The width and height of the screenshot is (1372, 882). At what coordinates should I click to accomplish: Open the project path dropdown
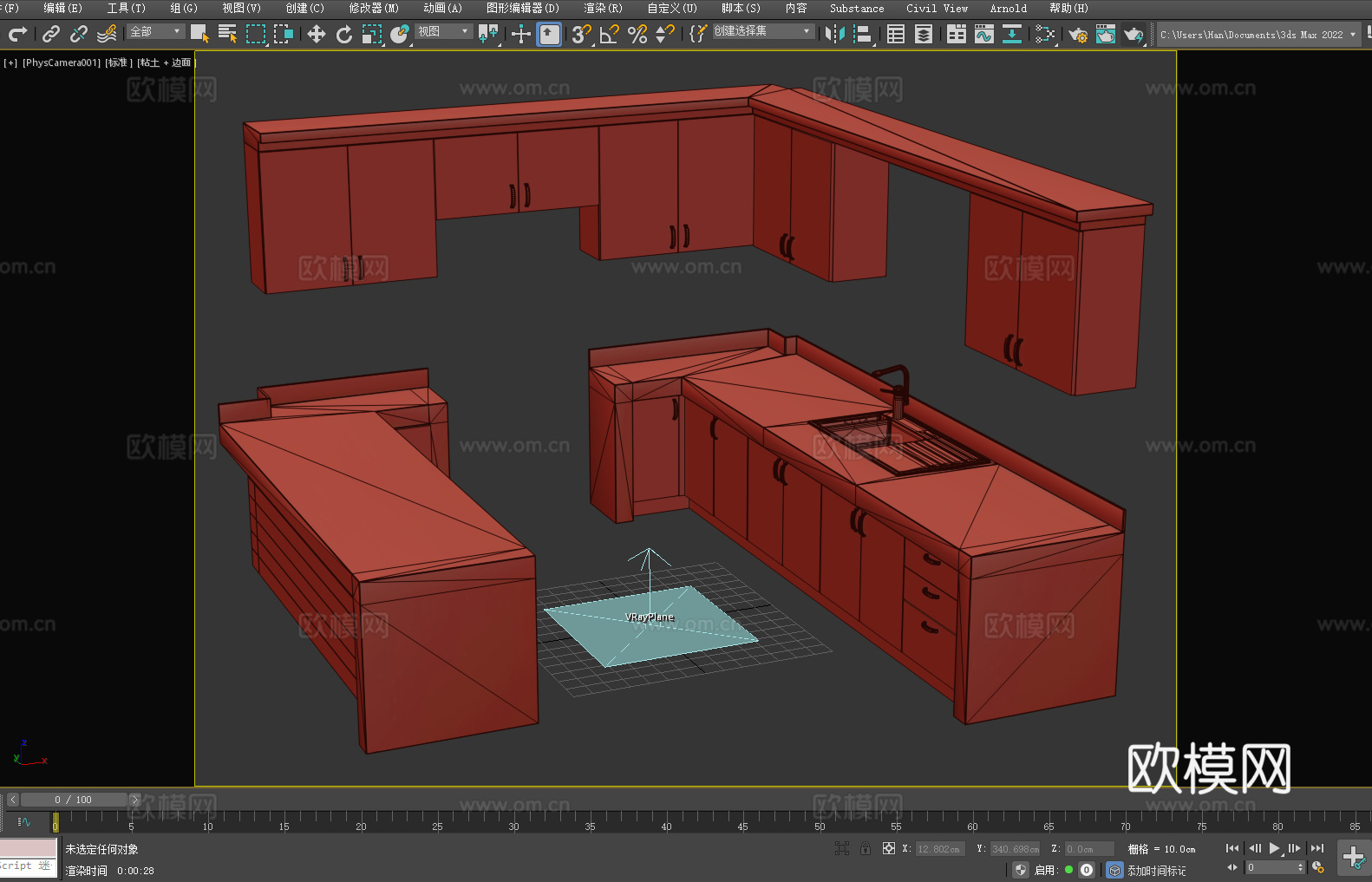click(1258, 35)
